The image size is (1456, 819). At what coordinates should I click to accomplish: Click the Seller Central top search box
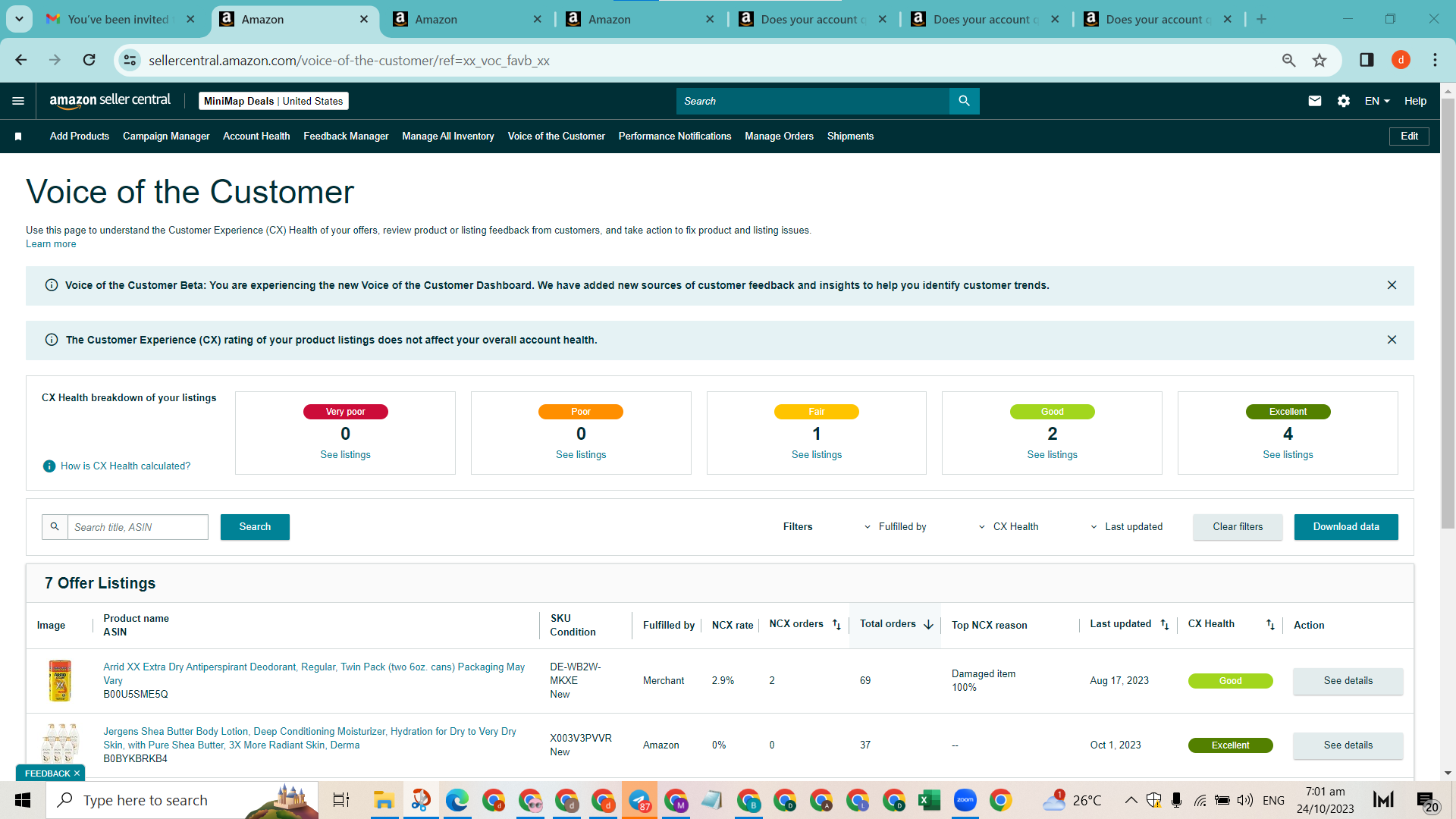pyautogui.click(x=812, y=101)
